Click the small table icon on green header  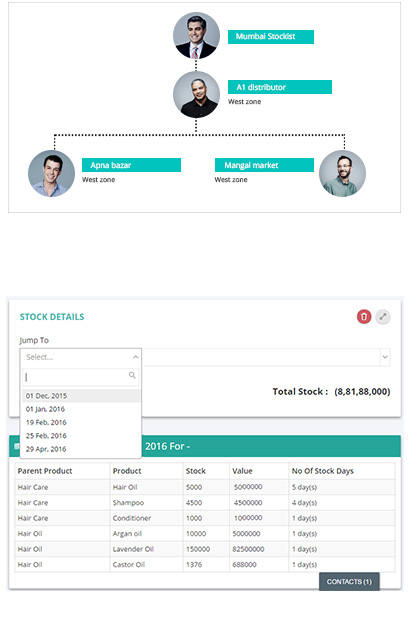(16, 446)
